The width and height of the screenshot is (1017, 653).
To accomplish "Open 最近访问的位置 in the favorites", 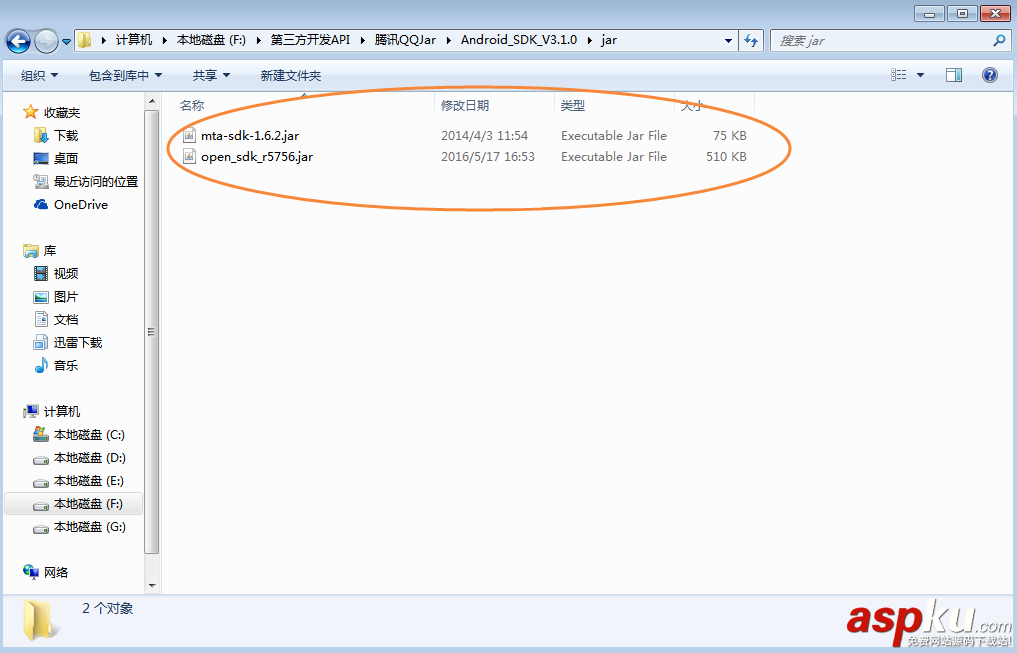I will point(95,182).
